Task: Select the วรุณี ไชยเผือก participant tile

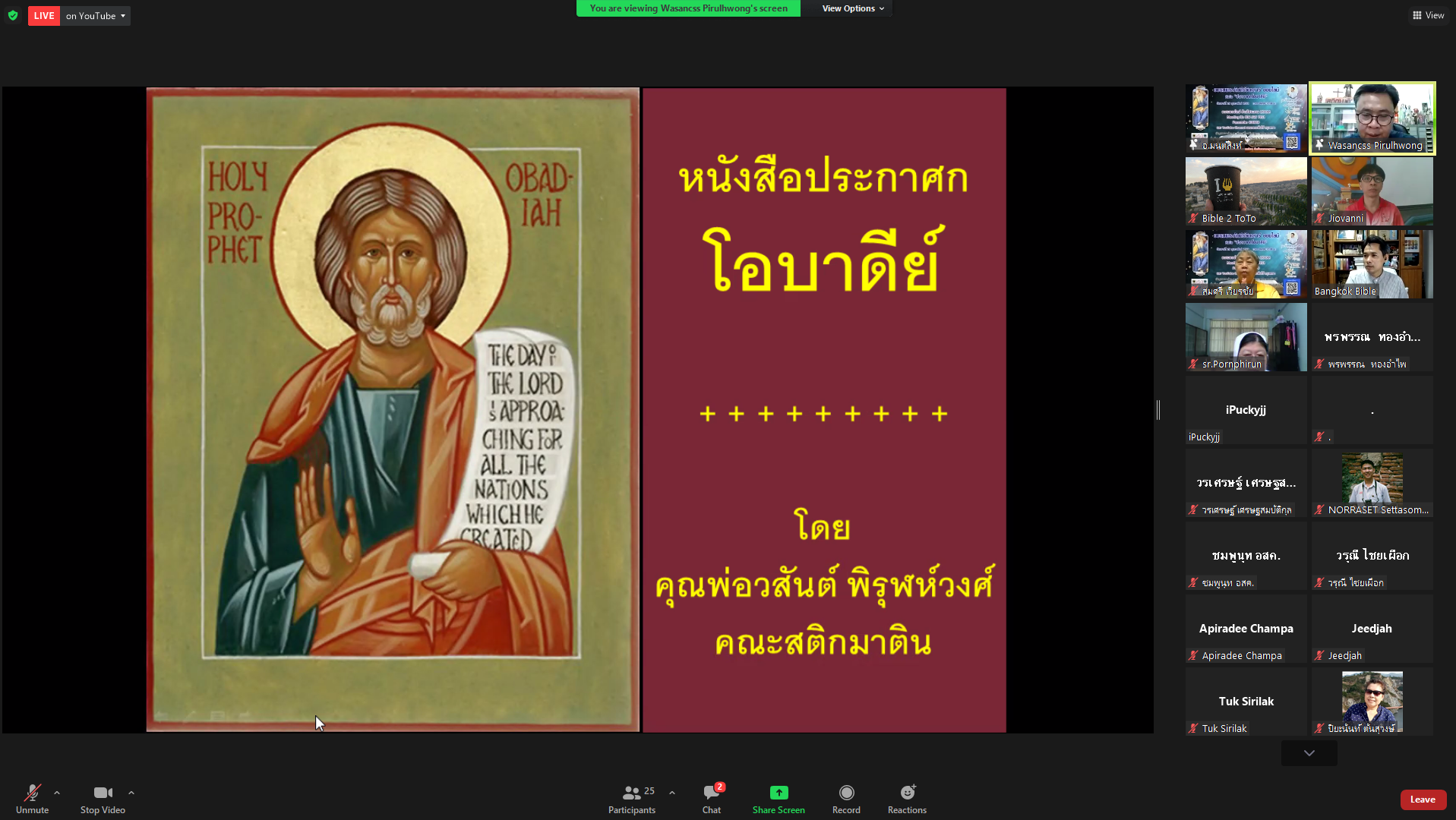Action: [x=1372, y=555]
